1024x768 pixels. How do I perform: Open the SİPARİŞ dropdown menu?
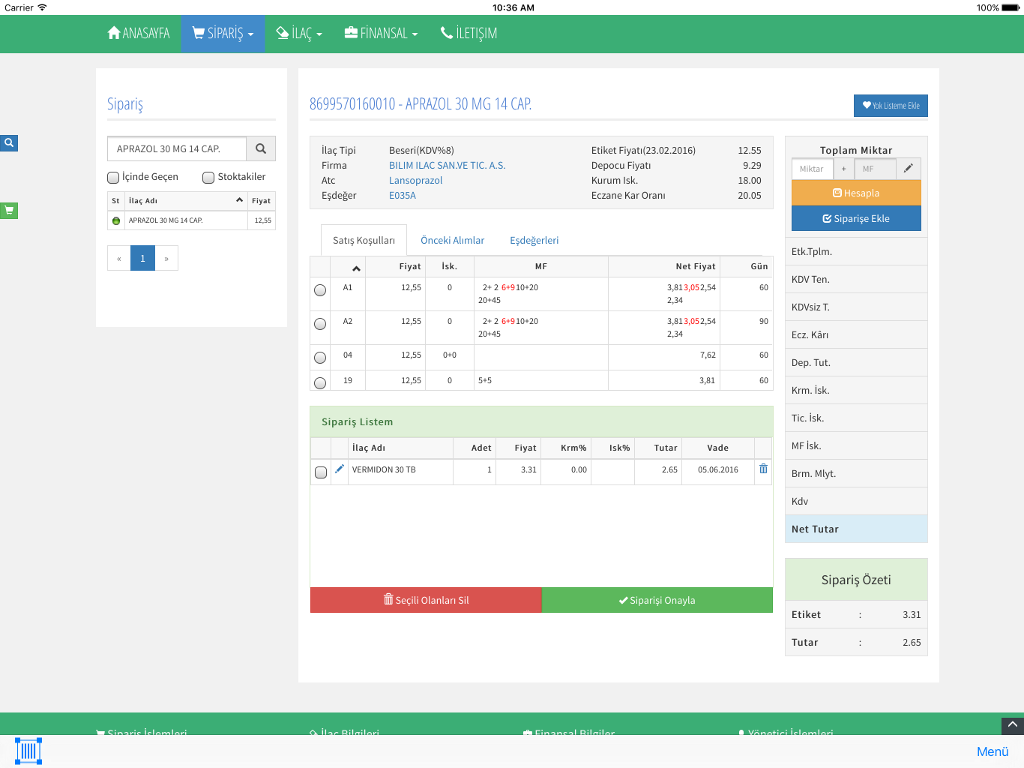coord(223,33)
